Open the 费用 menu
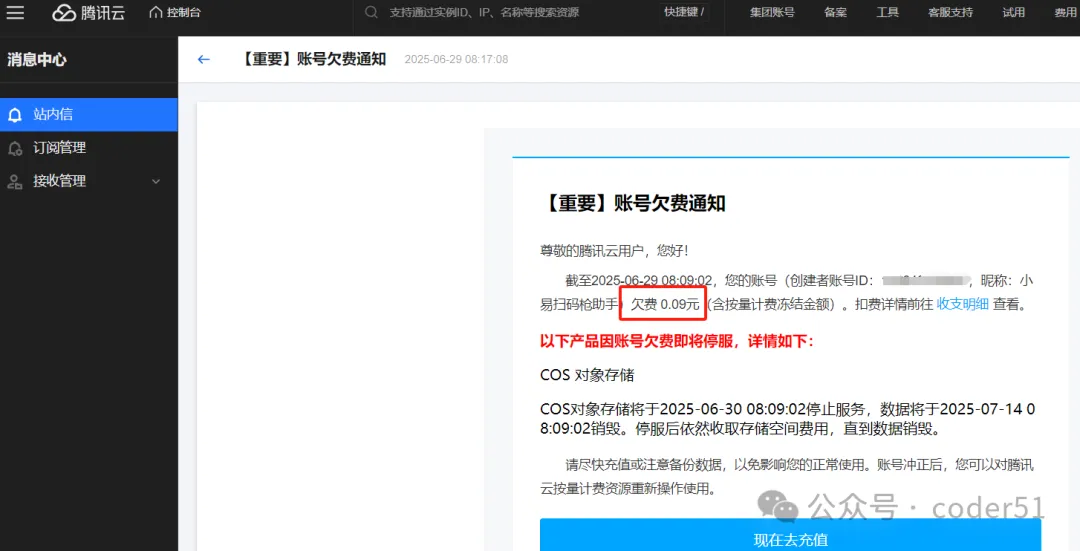This screenshot has height=551, width=1080. [x=1066, y=12]
